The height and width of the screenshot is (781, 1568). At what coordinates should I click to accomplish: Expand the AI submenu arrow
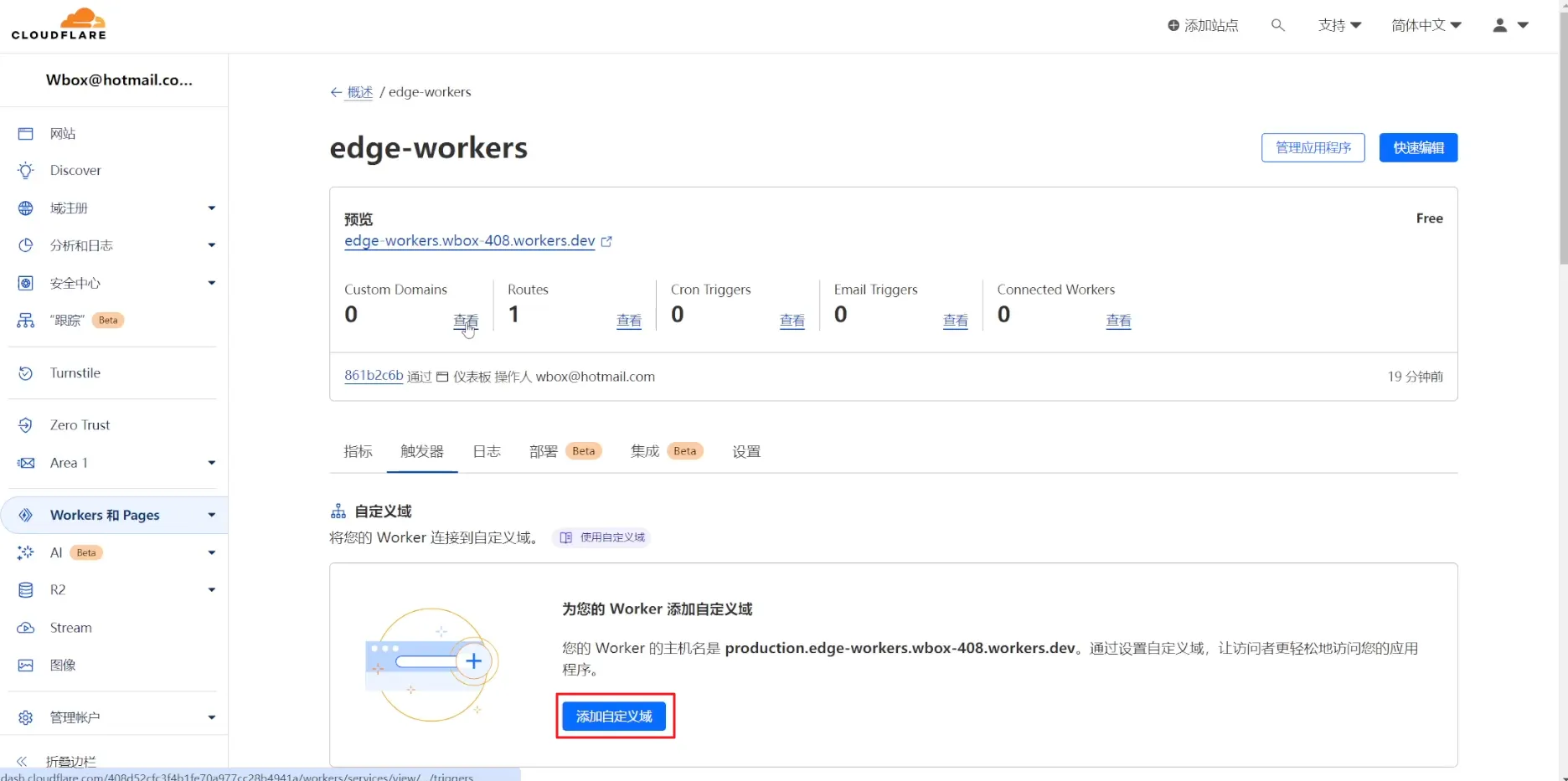pos(212,552)
